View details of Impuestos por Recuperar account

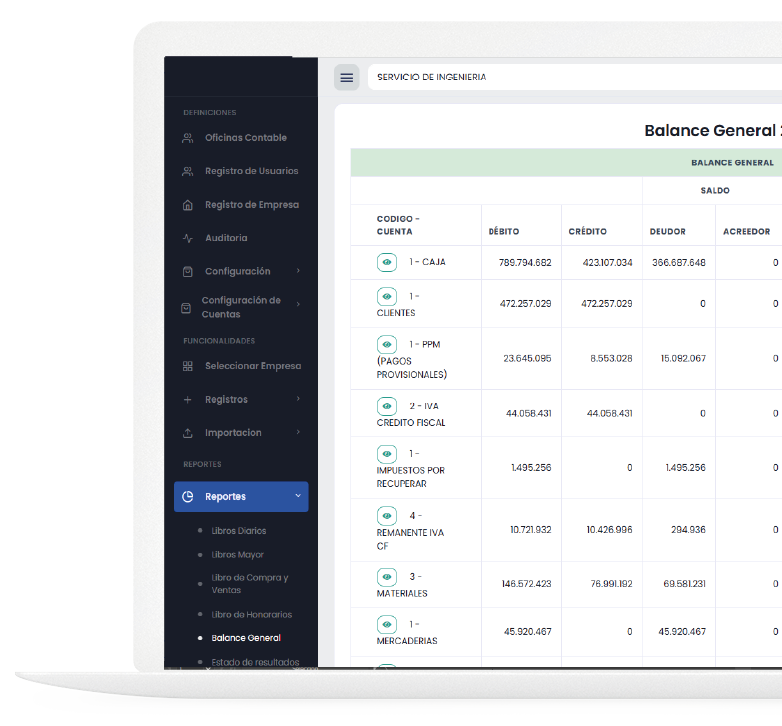[x=387, y=454]
